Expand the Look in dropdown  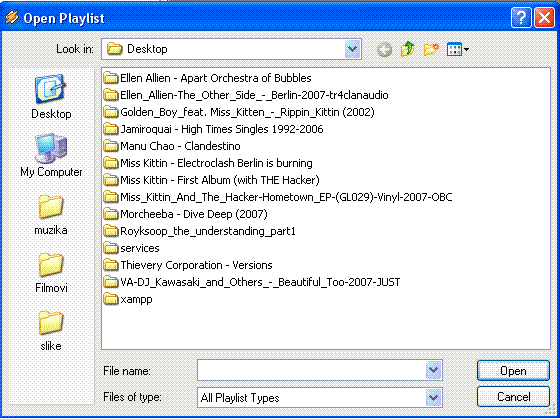[352, 49]
